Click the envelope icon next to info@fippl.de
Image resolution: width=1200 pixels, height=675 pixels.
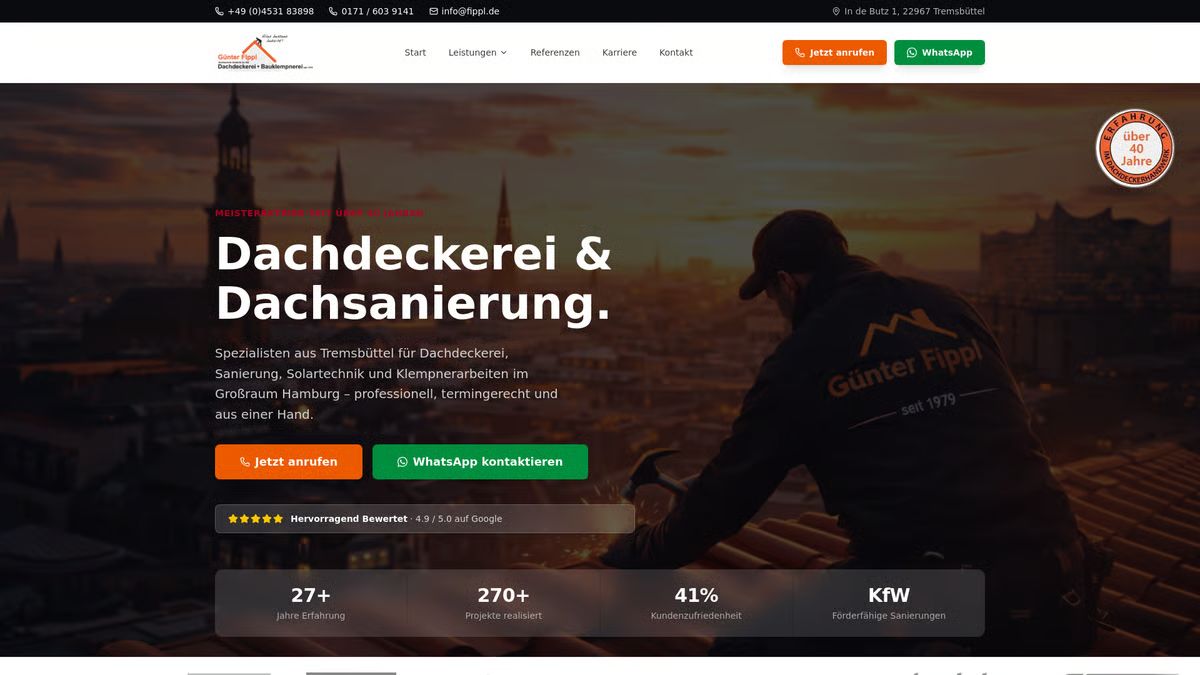tap(433, 11)
